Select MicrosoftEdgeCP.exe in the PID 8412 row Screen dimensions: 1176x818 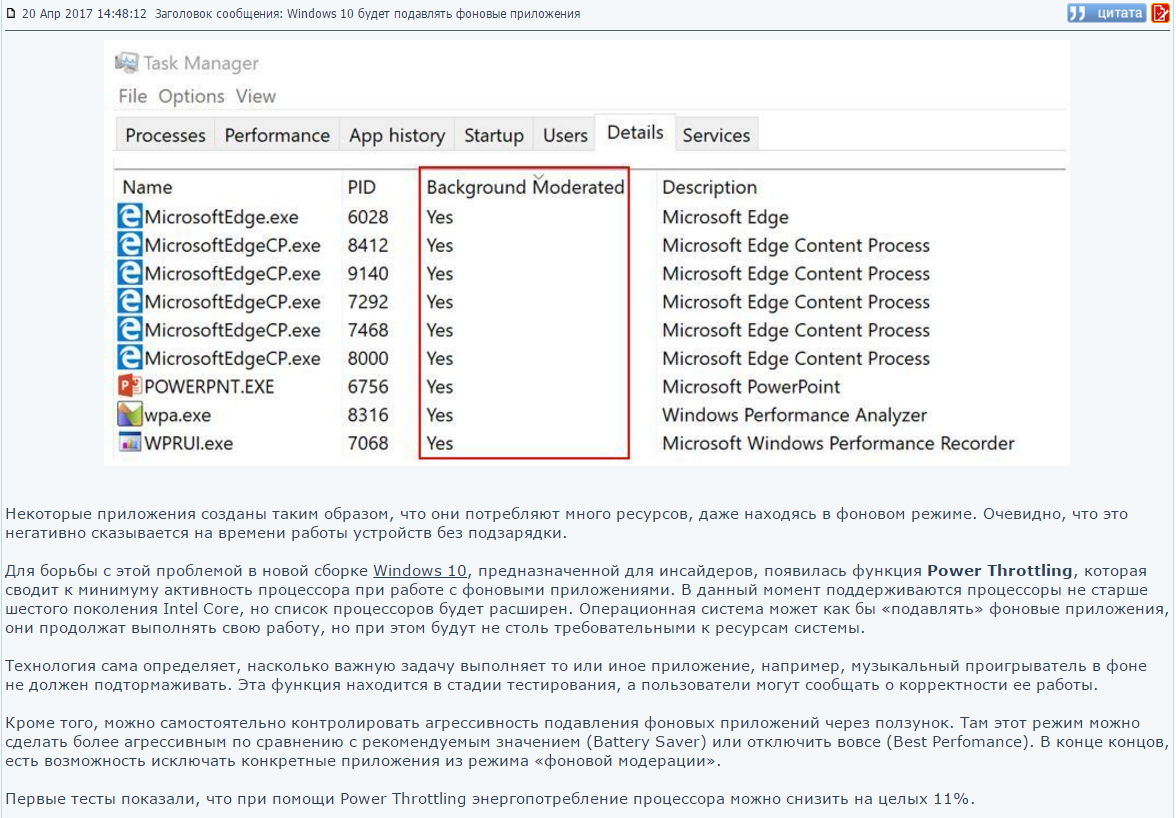tap(232, 246)
